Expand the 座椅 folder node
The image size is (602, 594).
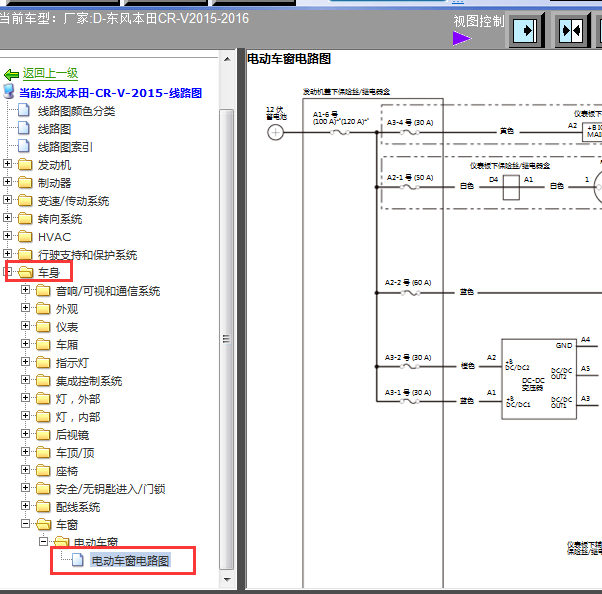pos(25,470)
